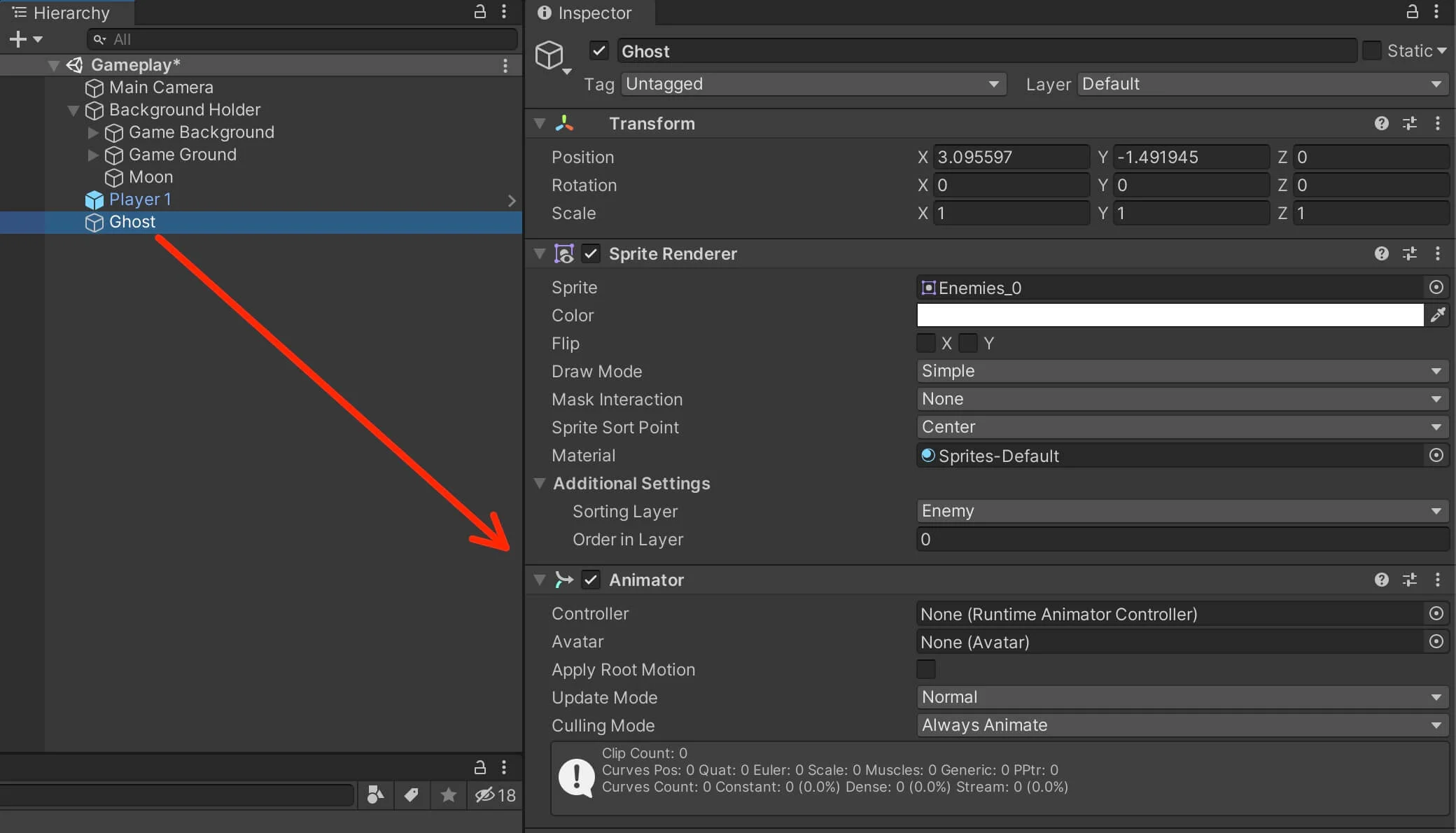
Task: Click the Order in Layer field
Action: tap(1182, 539)
